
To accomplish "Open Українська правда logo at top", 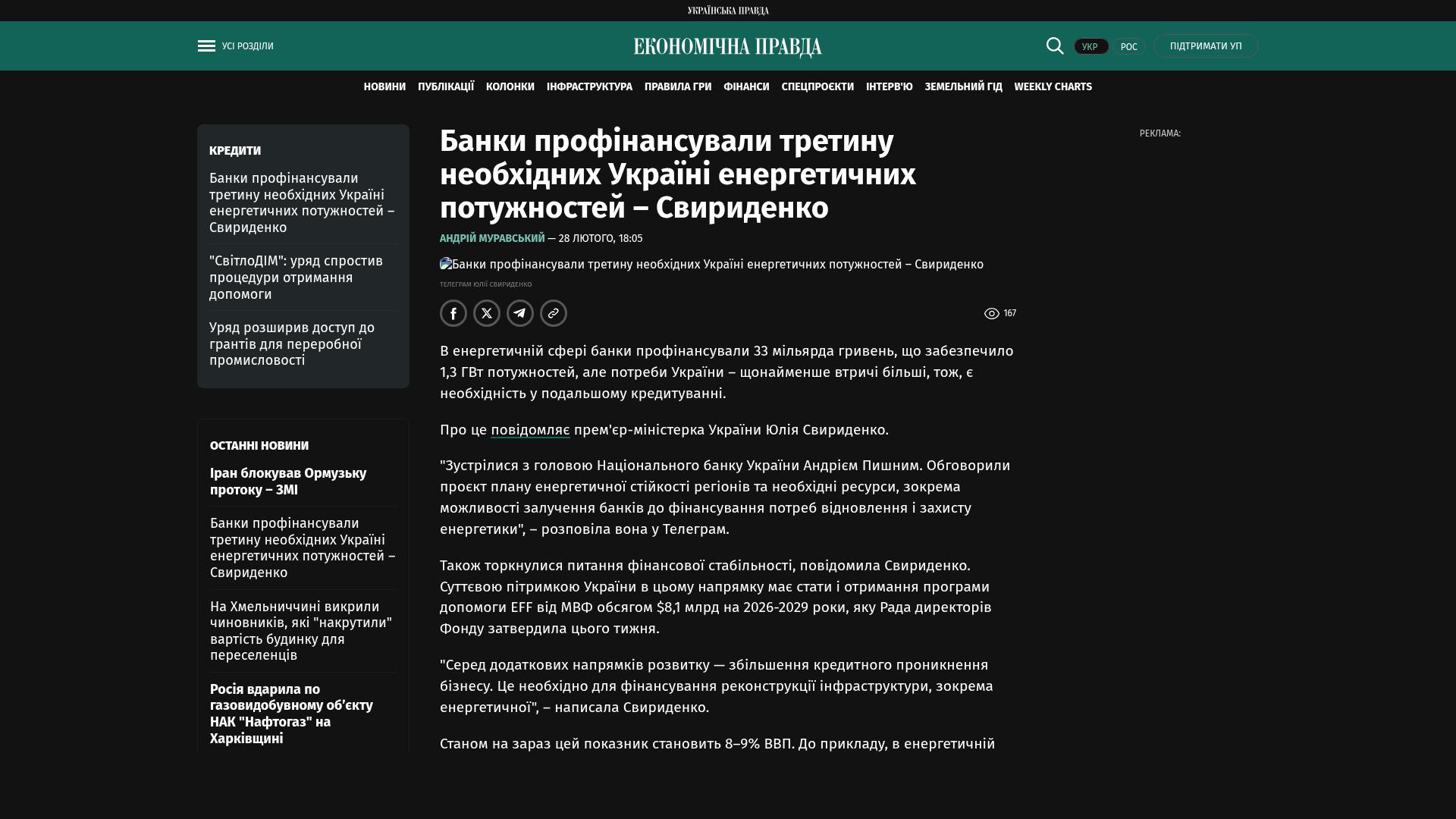I will [728, 11].
